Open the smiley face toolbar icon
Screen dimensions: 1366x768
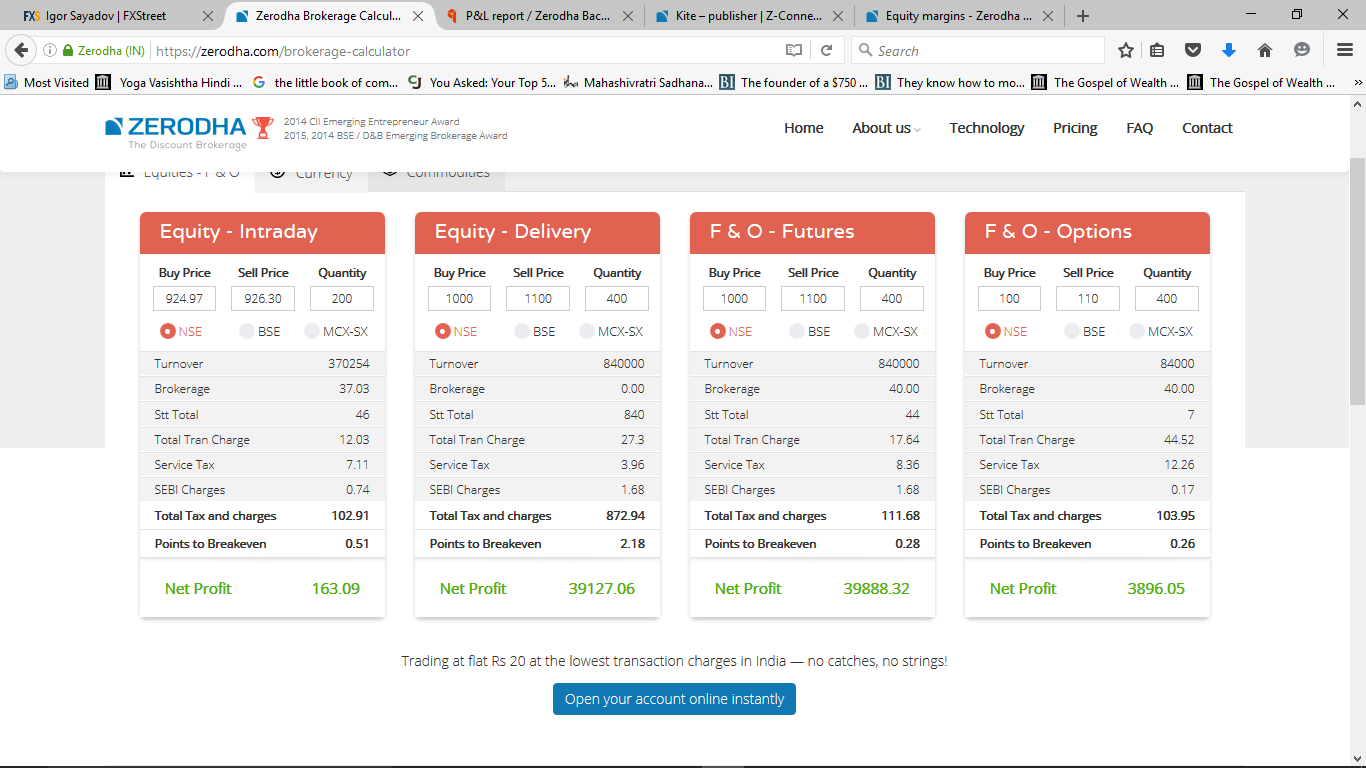pyautogui.click(x=1301, y=50)
